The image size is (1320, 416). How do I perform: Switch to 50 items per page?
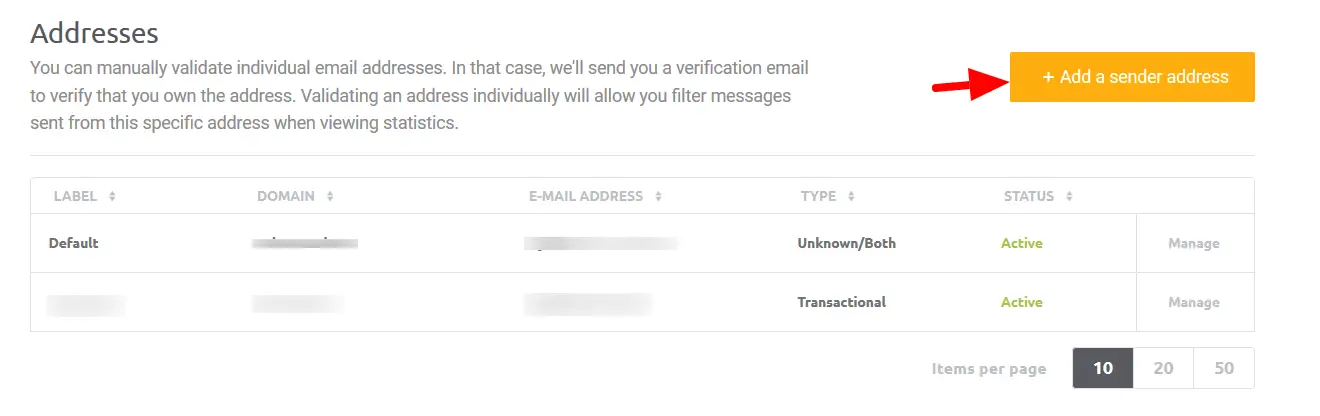pyautogui.click(x=1224, y=368)
